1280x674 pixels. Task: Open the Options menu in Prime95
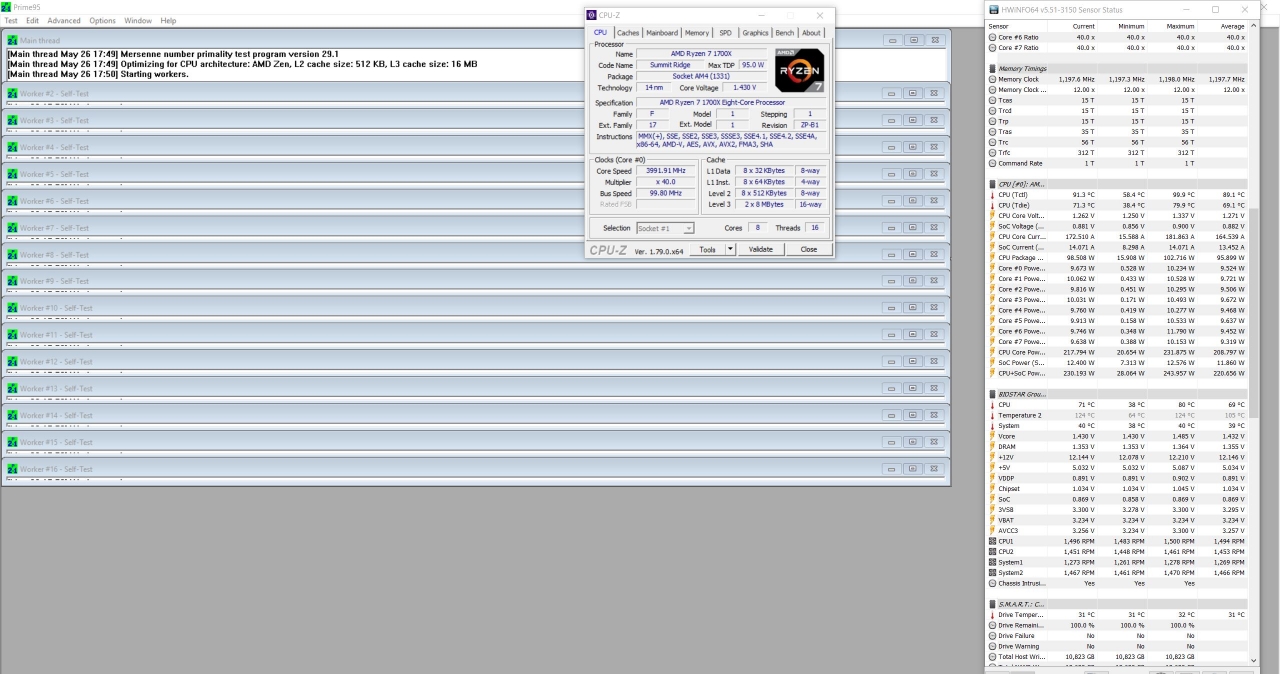102,20
